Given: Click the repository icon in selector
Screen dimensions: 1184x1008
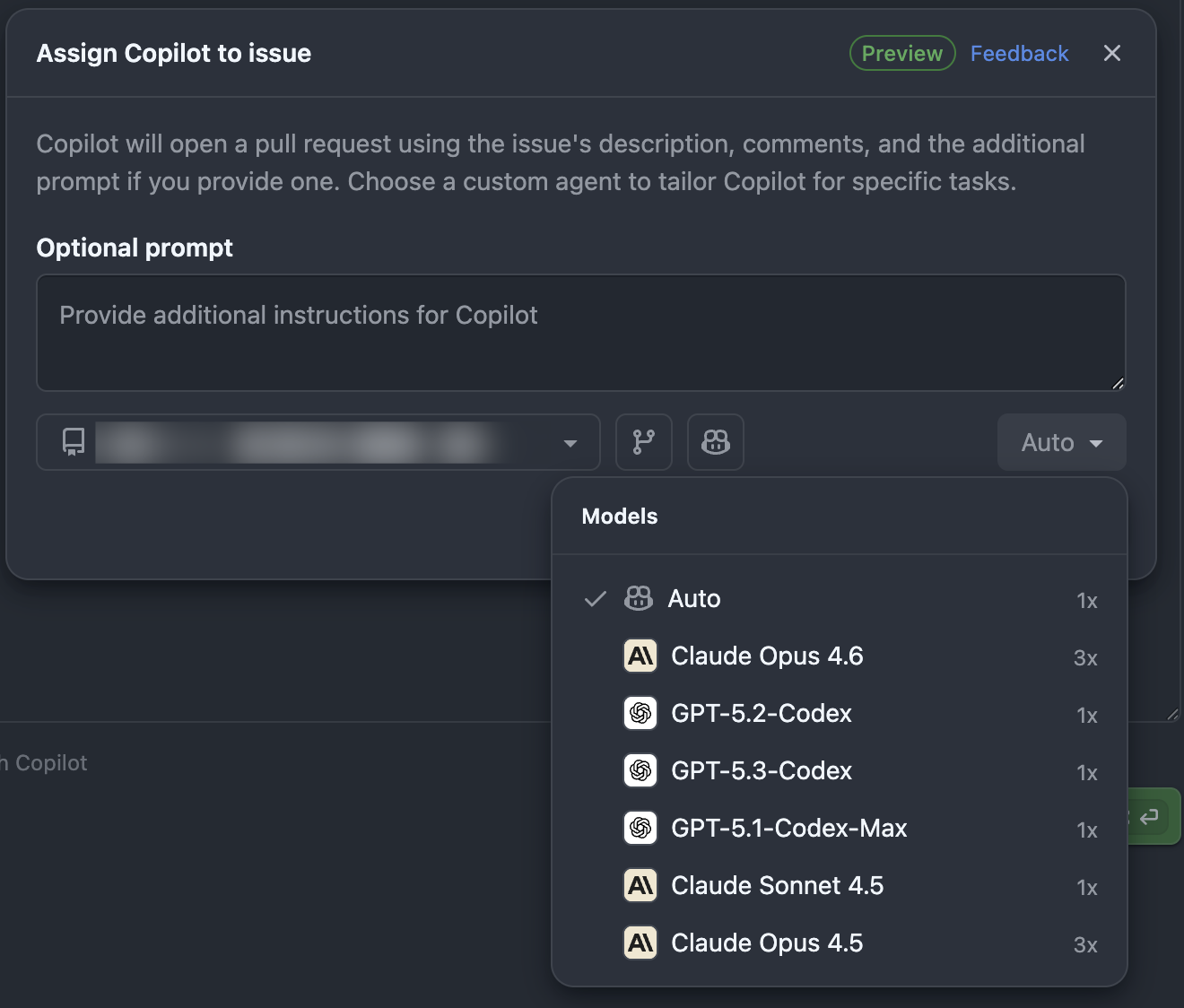Looking at the screenshot, I should (74, 442).
